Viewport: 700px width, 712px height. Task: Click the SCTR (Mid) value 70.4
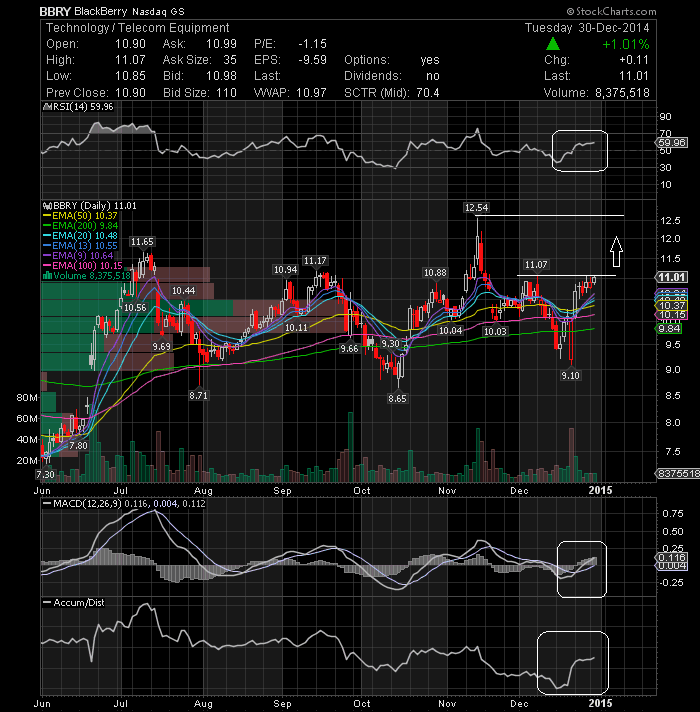(428, 93)
